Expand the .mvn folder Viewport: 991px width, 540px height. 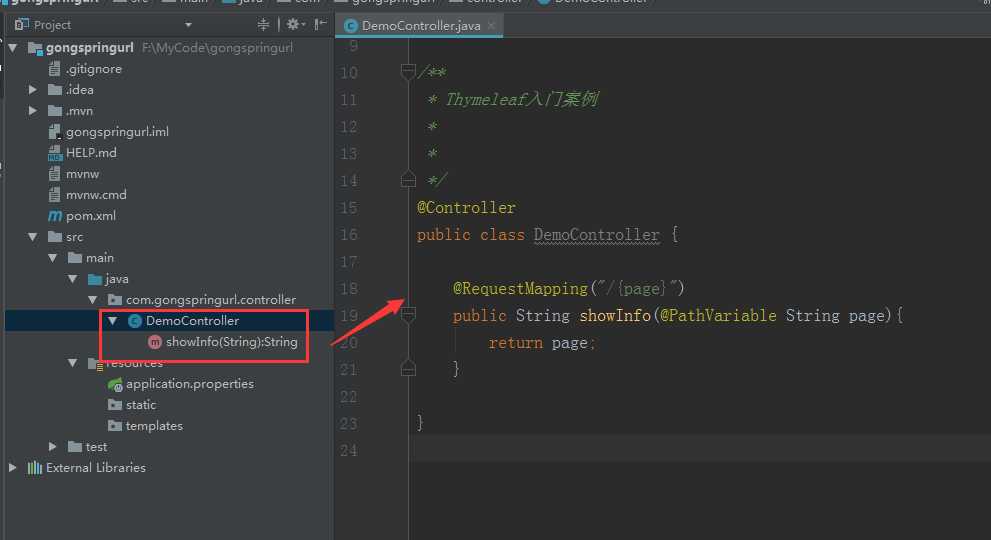tap(33, 111)
